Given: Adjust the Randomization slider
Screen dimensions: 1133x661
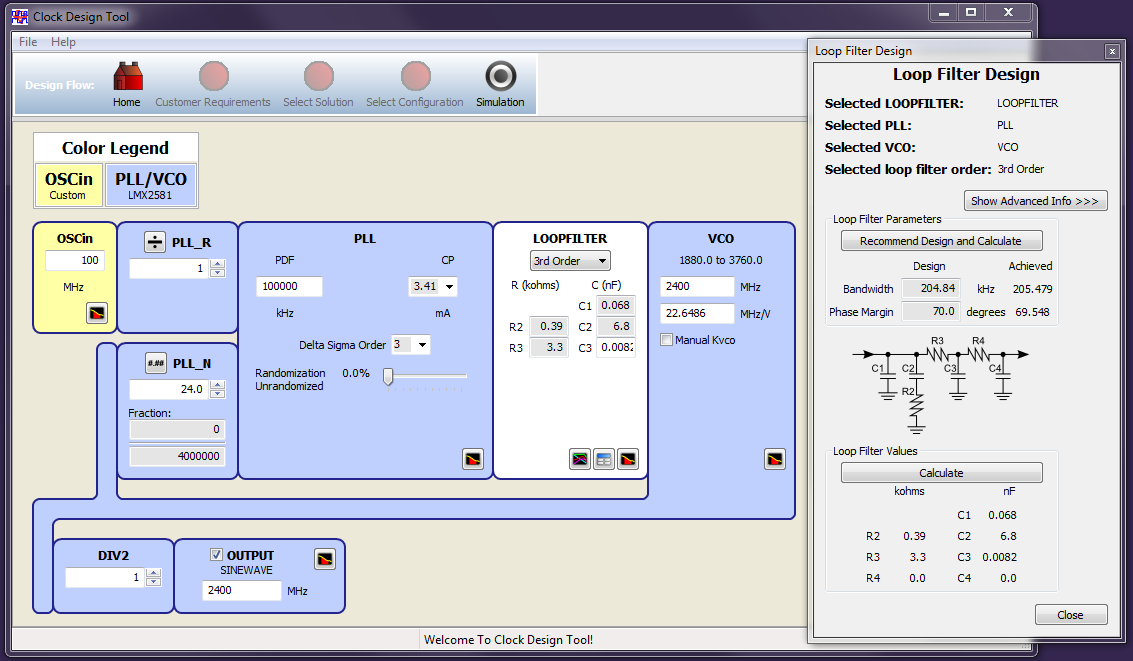Looking at the screenshot, I should point(388,376).
